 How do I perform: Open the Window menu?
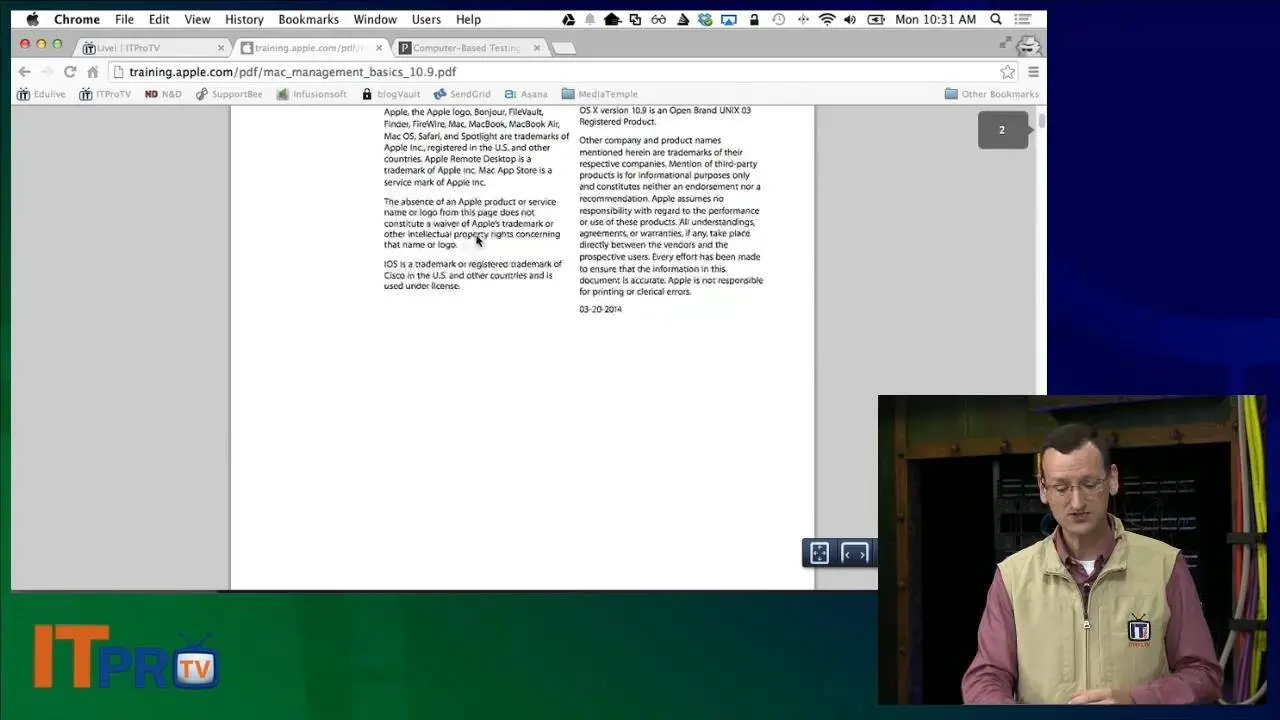click(x=375, y=19)
